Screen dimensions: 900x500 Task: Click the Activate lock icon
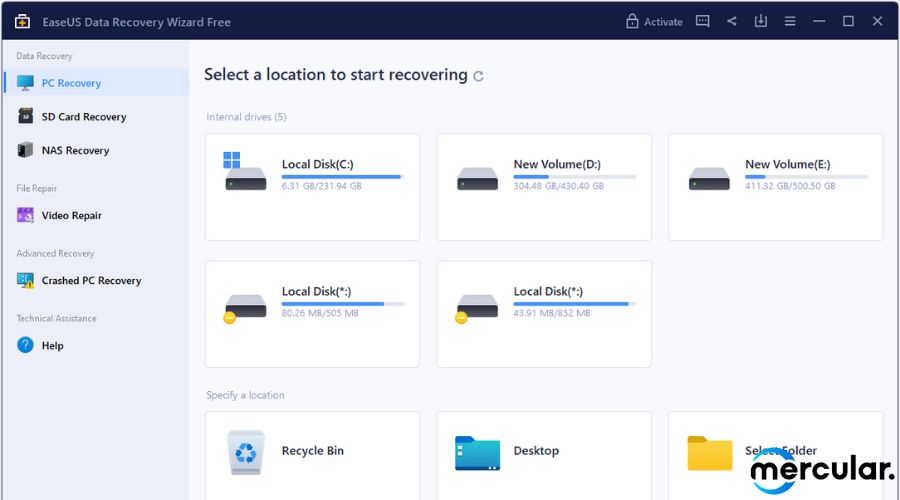632,21
